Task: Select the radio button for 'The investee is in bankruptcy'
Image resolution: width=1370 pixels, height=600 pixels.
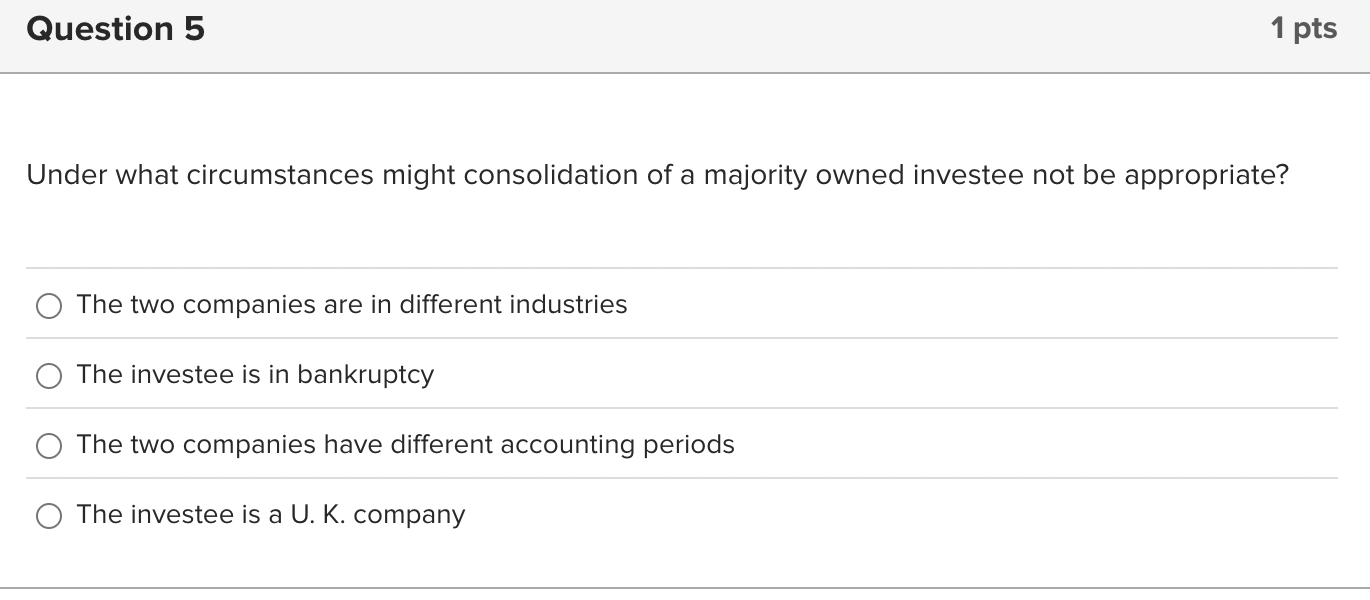Action: 48,376
